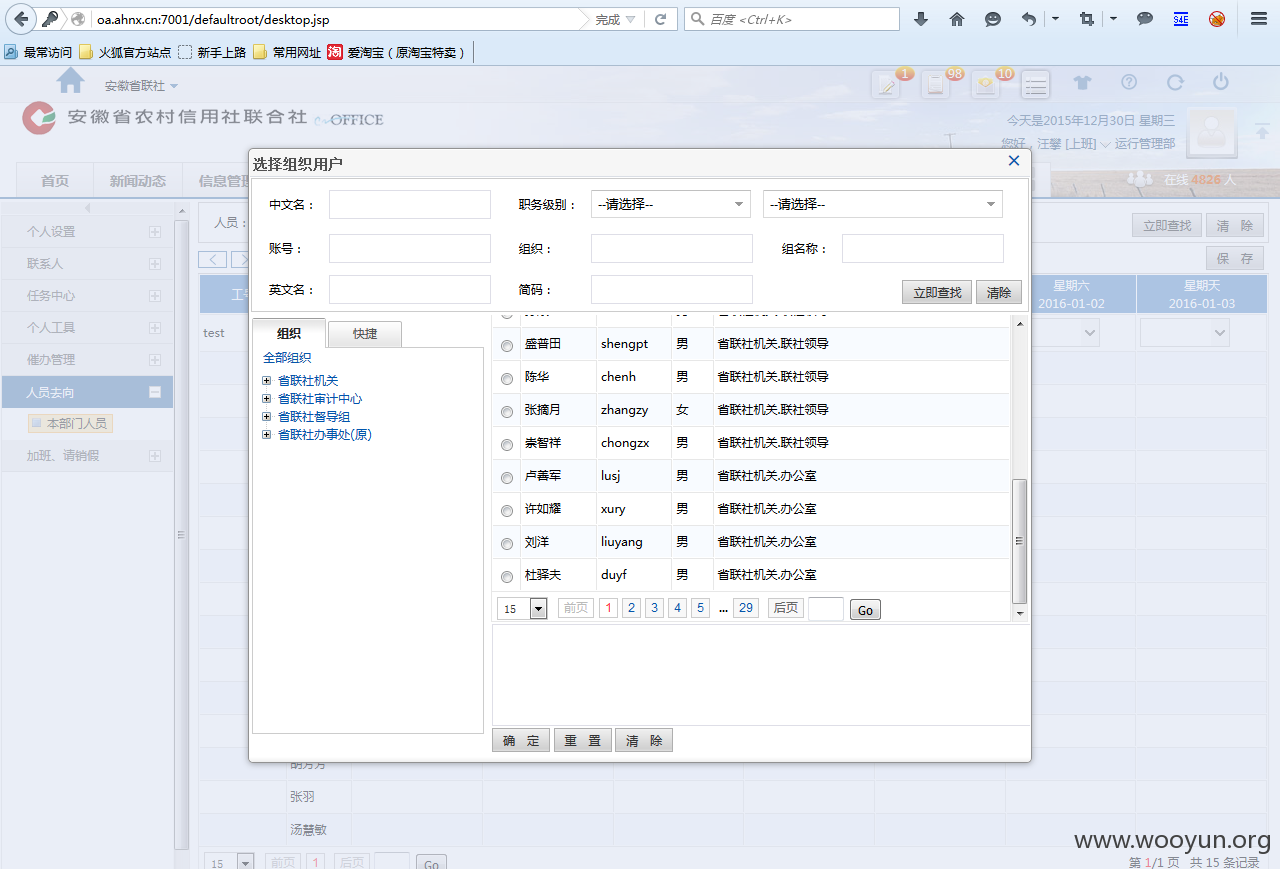Open the document icon with badge 98
The width and height of the screenshot is (1280, 869).
936,85
